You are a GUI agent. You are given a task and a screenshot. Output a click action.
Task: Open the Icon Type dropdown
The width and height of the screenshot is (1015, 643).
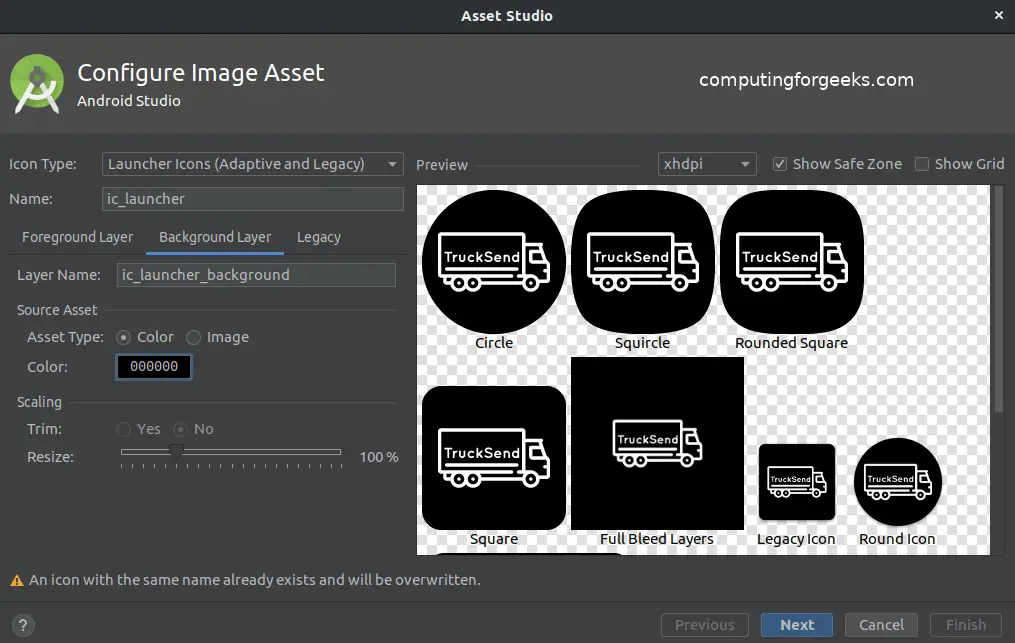pos(252,164)
